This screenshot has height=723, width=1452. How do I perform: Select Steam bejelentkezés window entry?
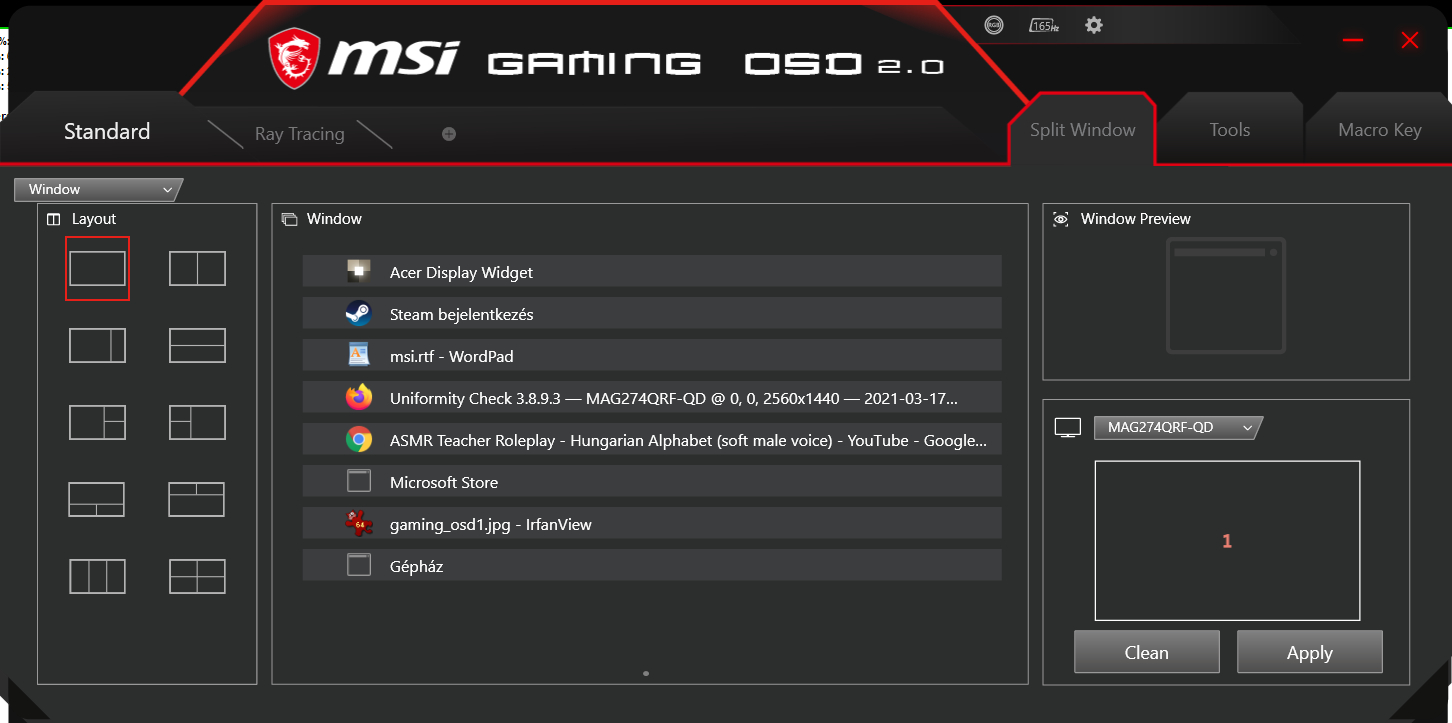click(x=652, y=314)
